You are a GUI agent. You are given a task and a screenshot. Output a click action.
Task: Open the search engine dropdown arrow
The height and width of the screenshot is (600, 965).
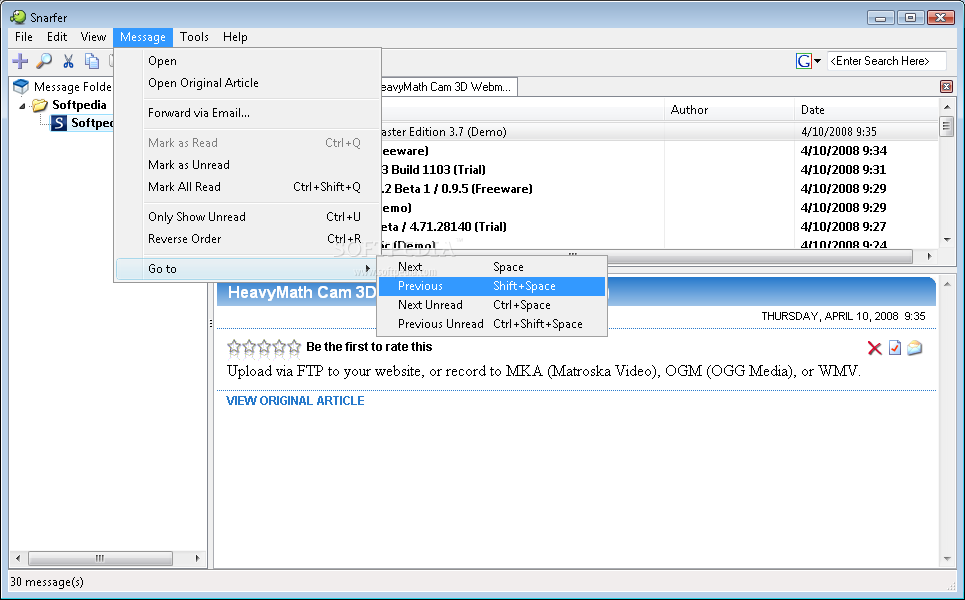[817, 61]
